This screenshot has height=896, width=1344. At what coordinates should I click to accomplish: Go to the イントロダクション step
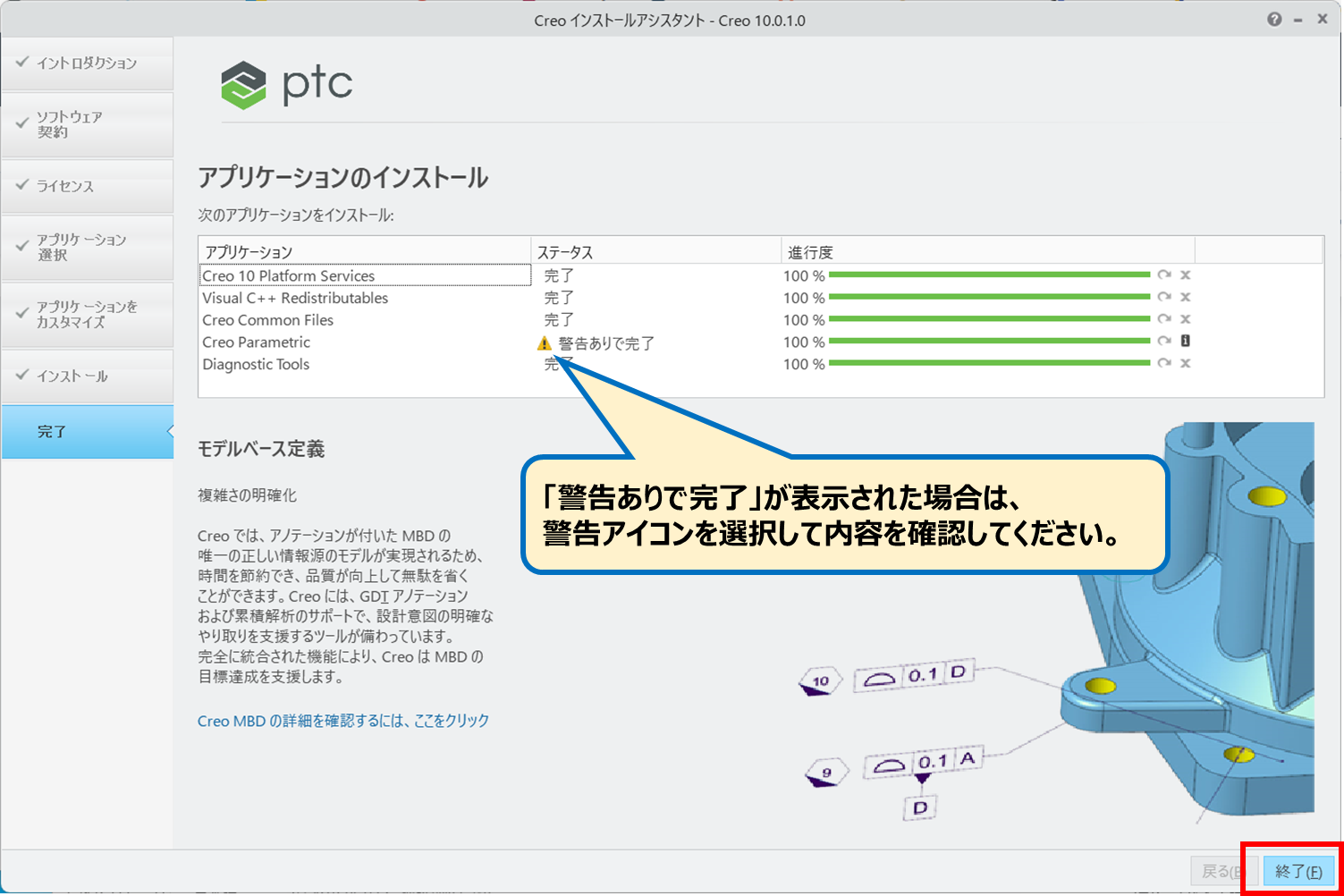click(87, 63)
